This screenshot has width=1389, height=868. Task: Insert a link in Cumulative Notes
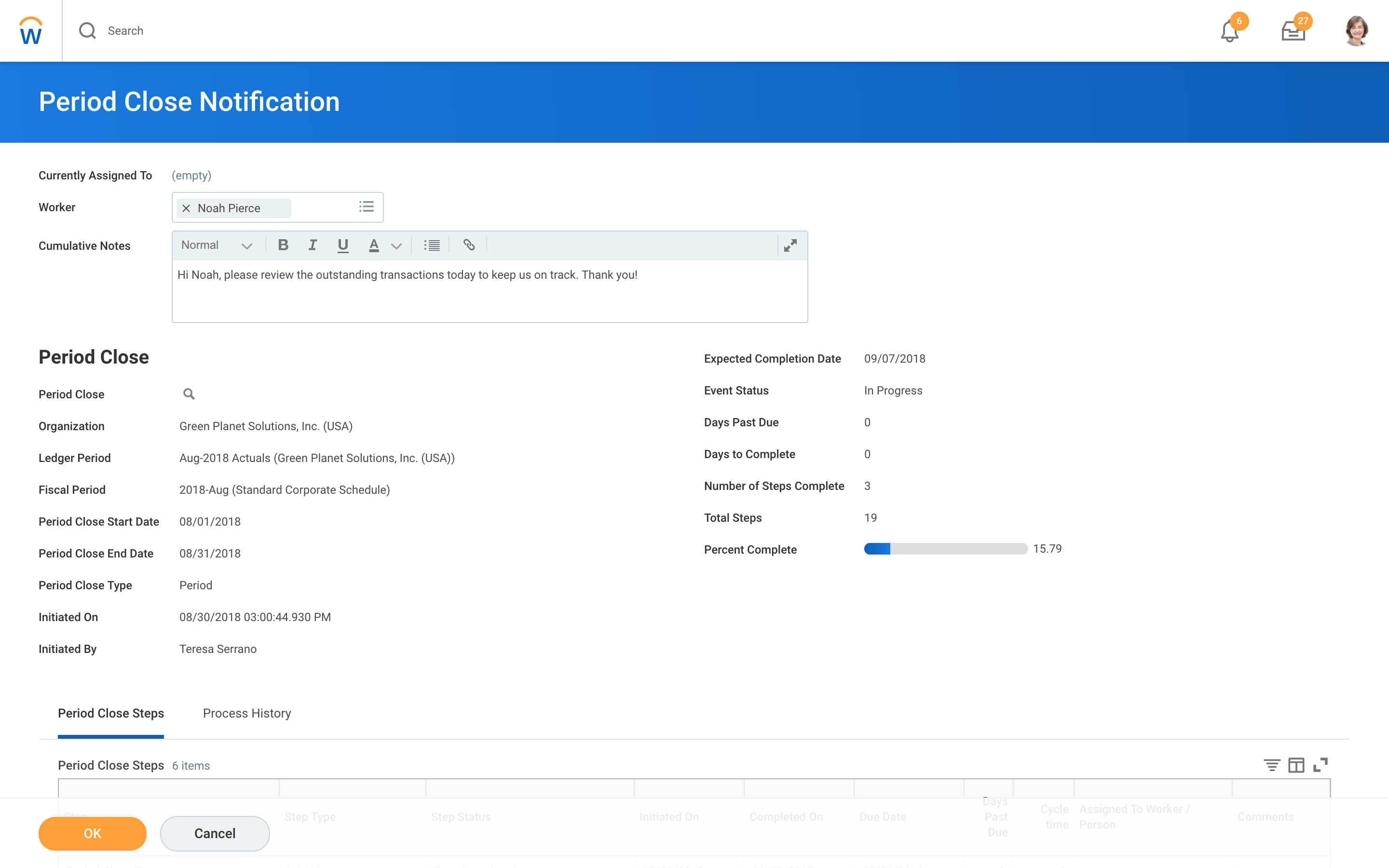point(469,245)
